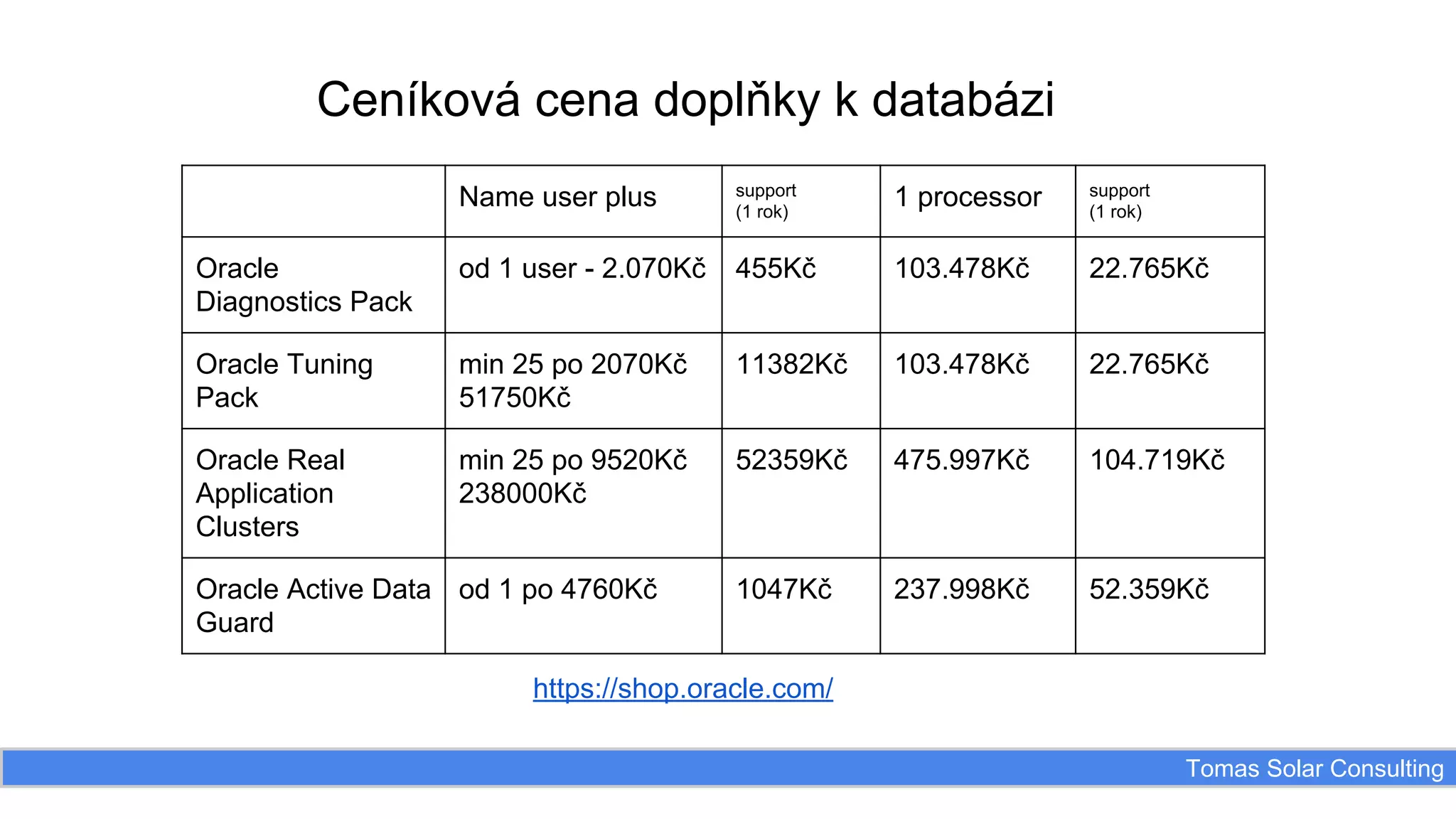Click the slide title 'Ceníková cena doplňky k databázi'
Image resolution: width=1456 pixels, height=819 pixels.
pyautogui.click(x=685, y=100)
